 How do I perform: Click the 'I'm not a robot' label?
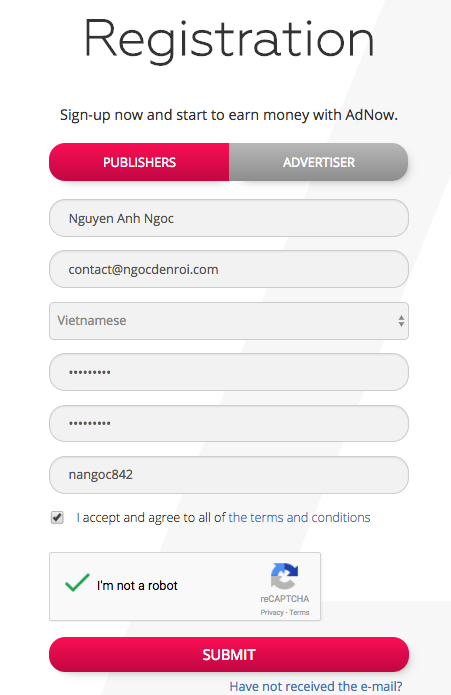point(137,586)
